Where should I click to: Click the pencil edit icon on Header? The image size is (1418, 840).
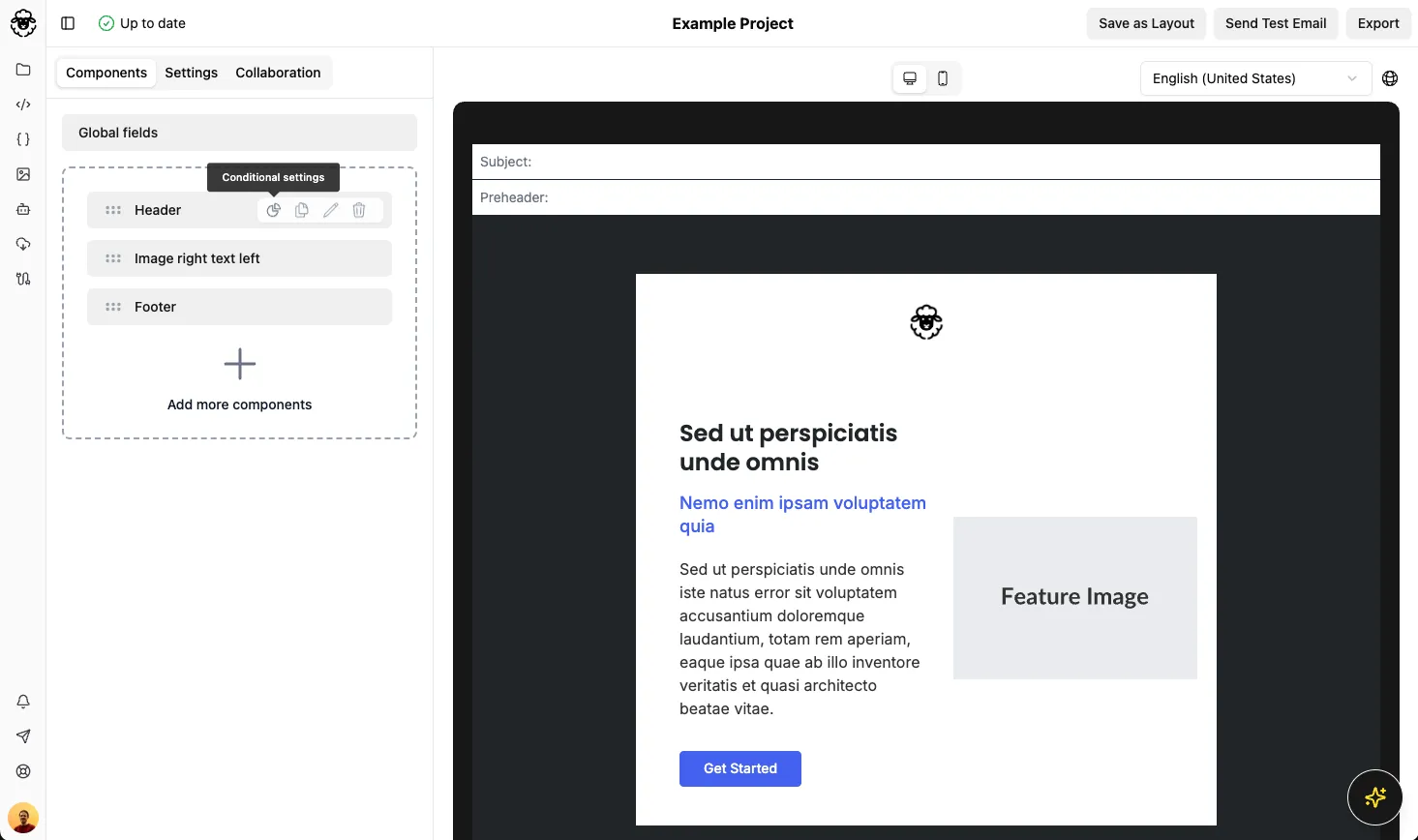(331, 210)
